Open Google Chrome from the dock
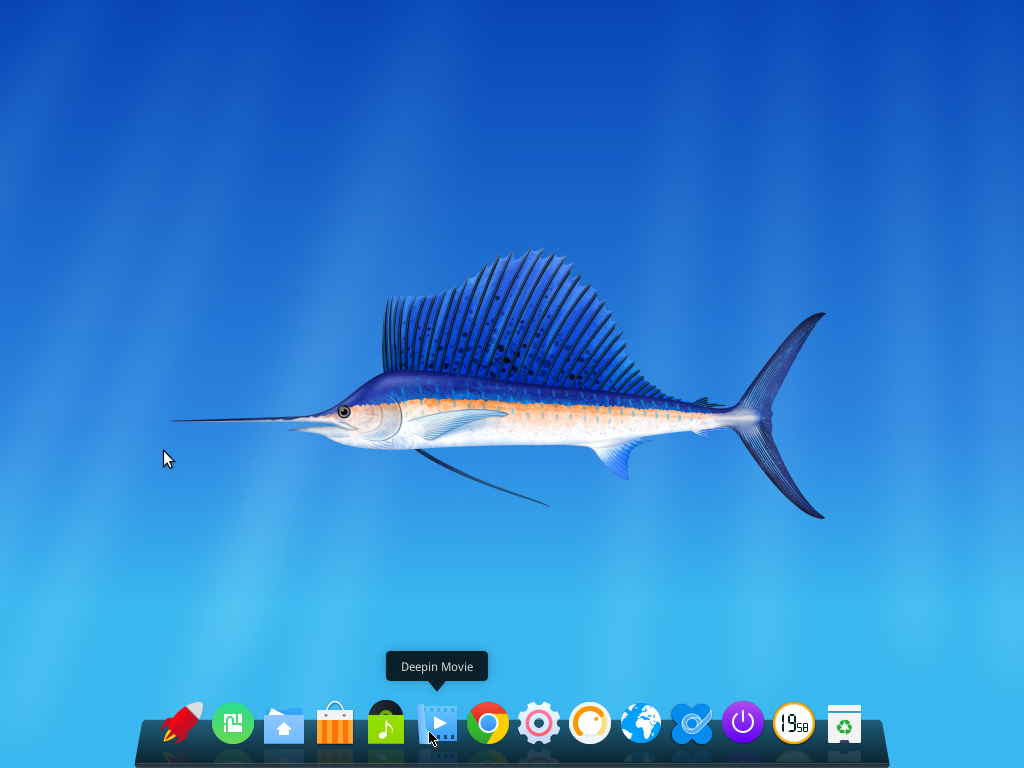This screenshot has width=1024, height=768. [x=488, y=723]
